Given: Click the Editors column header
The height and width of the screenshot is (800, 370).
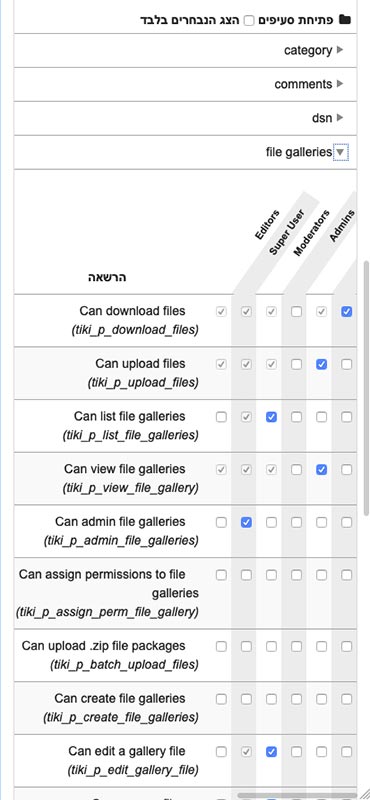Looking at the screenshot, I should coord(267,224).
